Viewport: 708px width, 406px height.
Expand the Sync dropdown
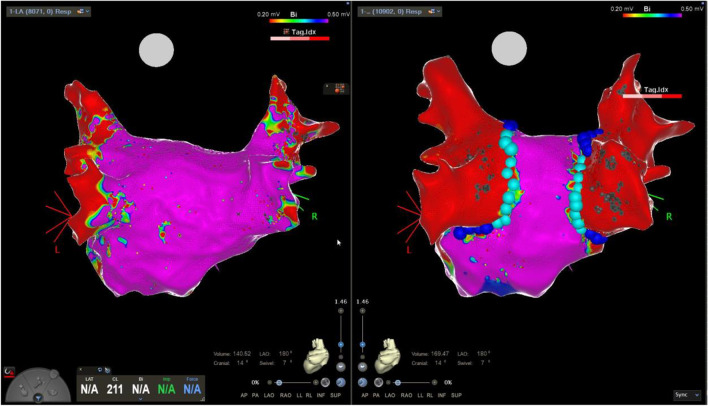tap(686, 396)
